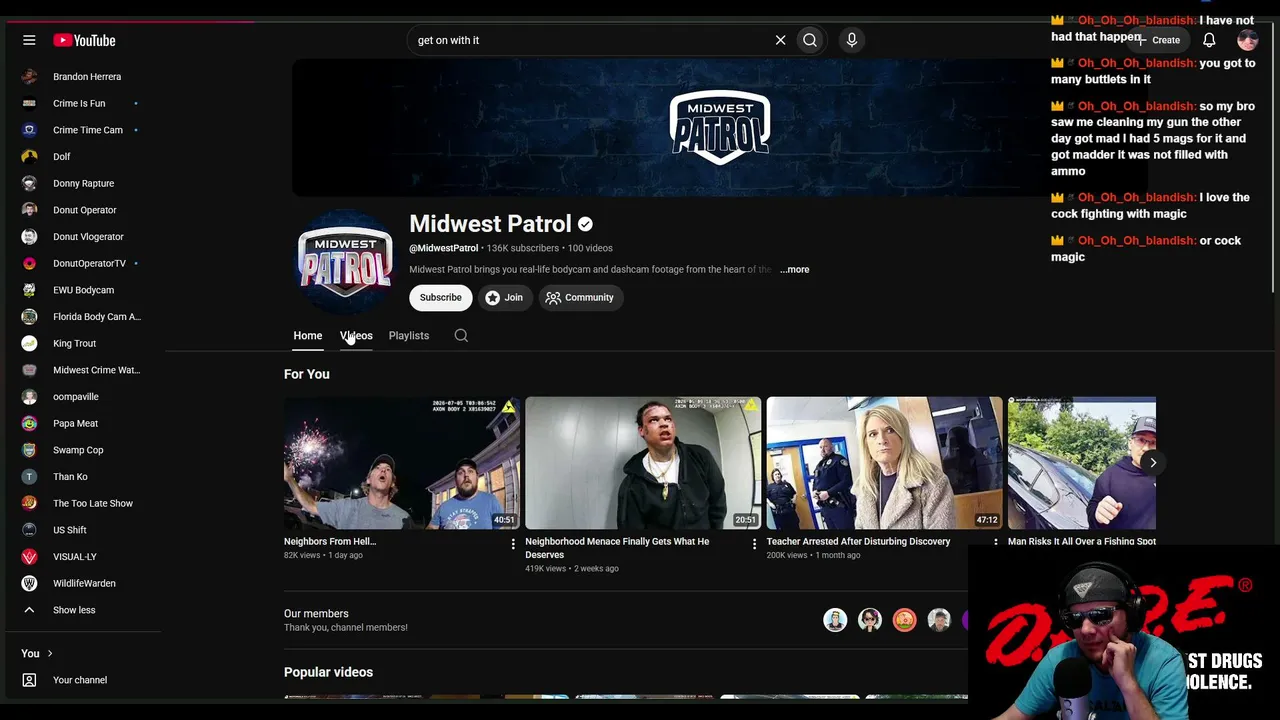
Task: Subscribe to Midwest Patrol
Action: pyautogui.click(x=440, y=297)
